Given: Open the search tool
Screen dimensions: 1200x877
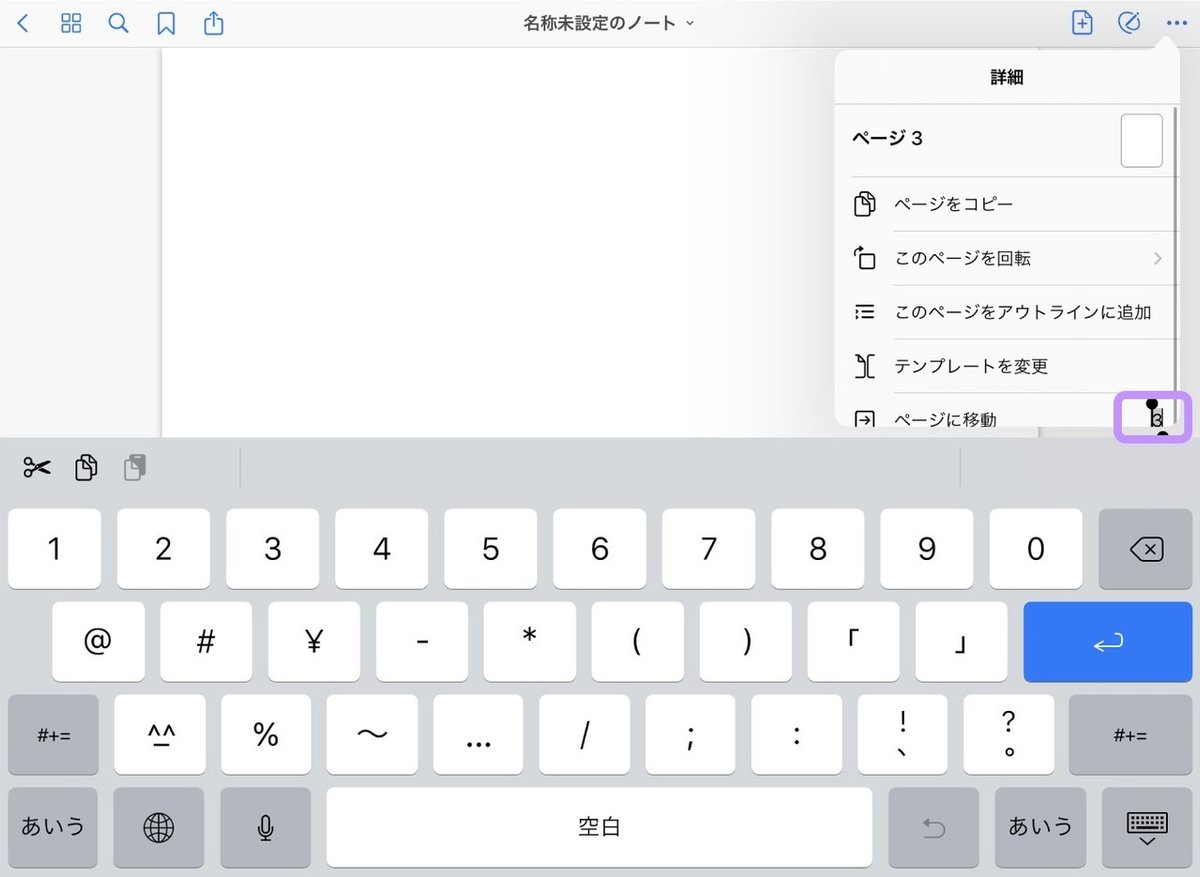Looking at the screenshot, I should [118, 23].
